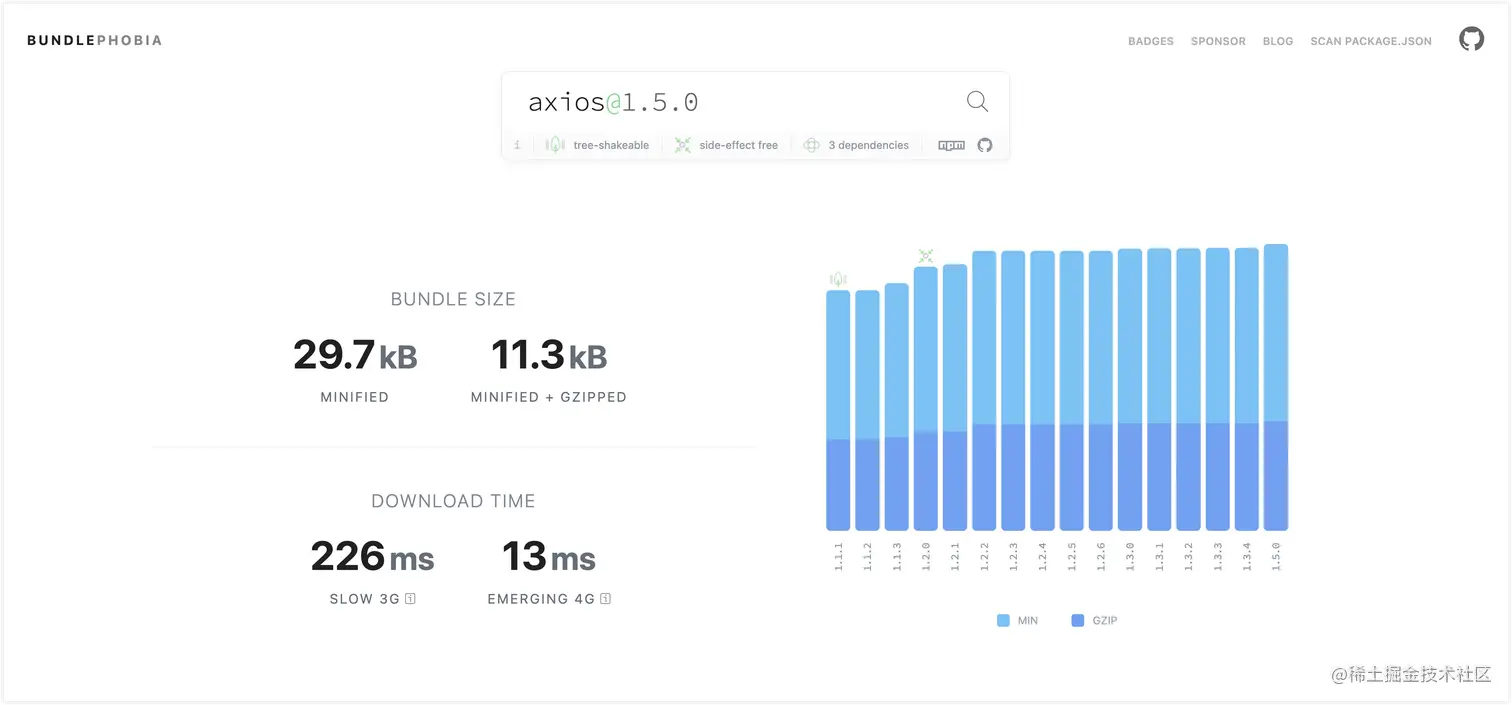1512x705 pixels.
Task: Click the info icon next to SLOW 3G
Action: pos(410,599)
